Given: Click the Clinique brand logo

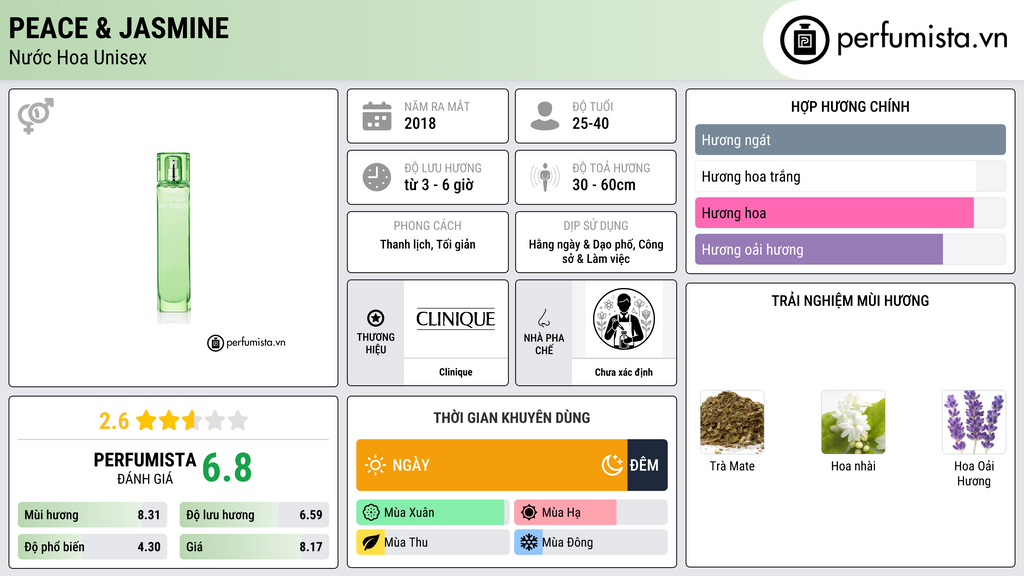Looking at the screenshot, I should [455, 319].
